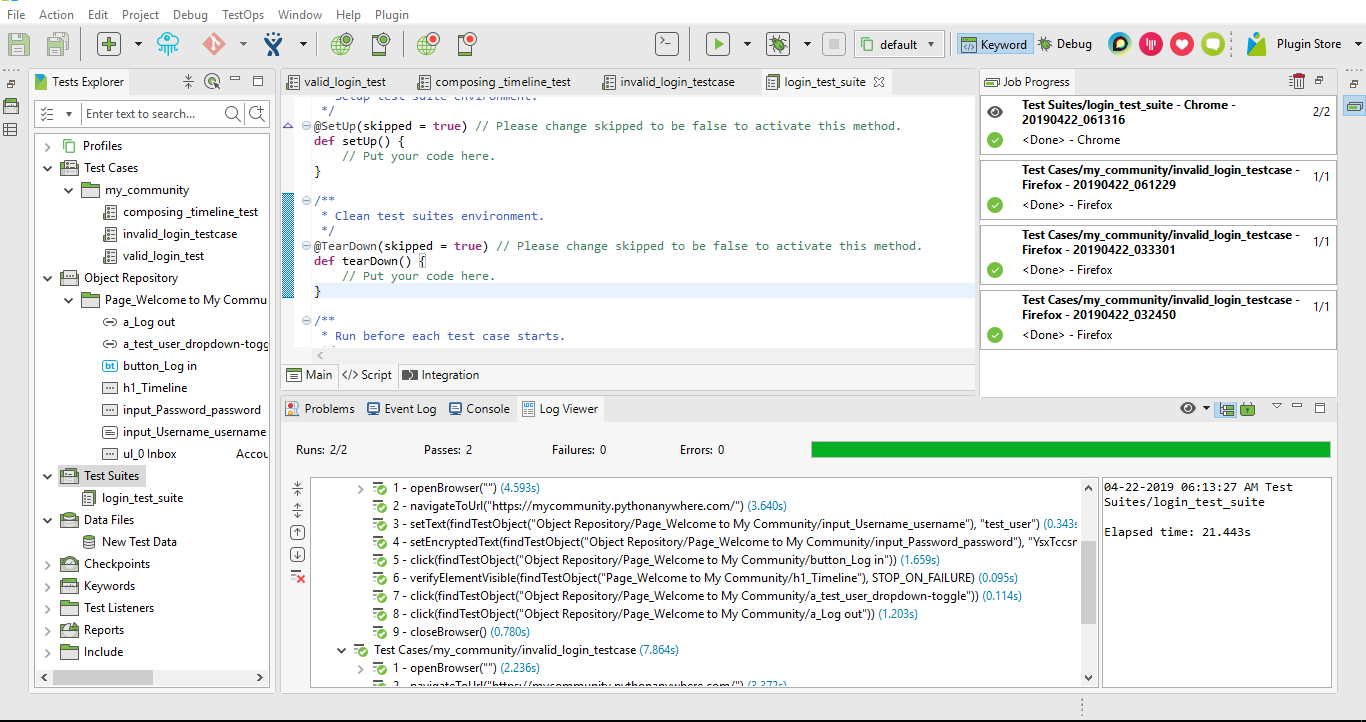Click the green Run test button
Screen dimensions: 1366x722
(x=717, y=44)
